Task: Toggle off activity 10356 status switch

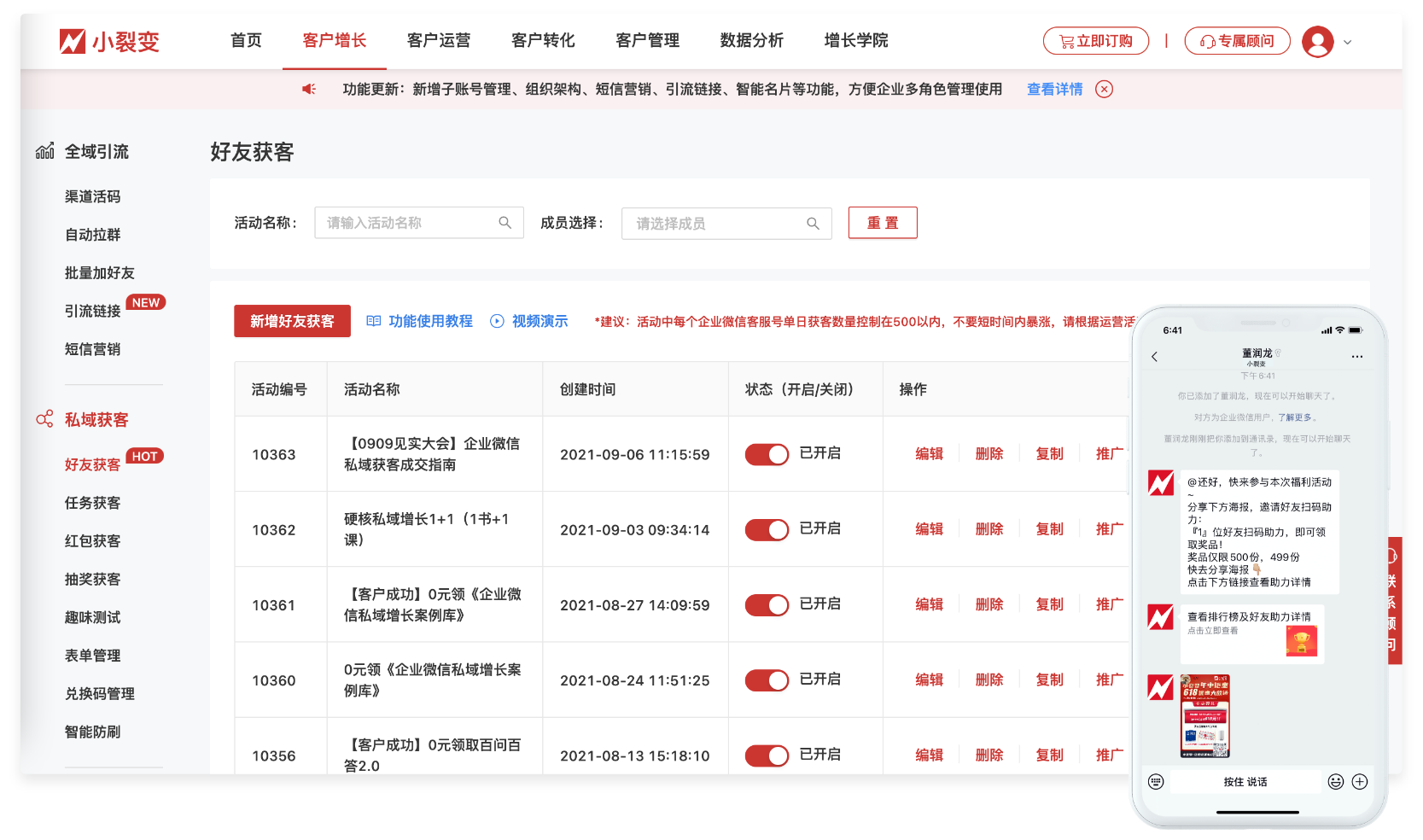Action: tap(767, 755)
